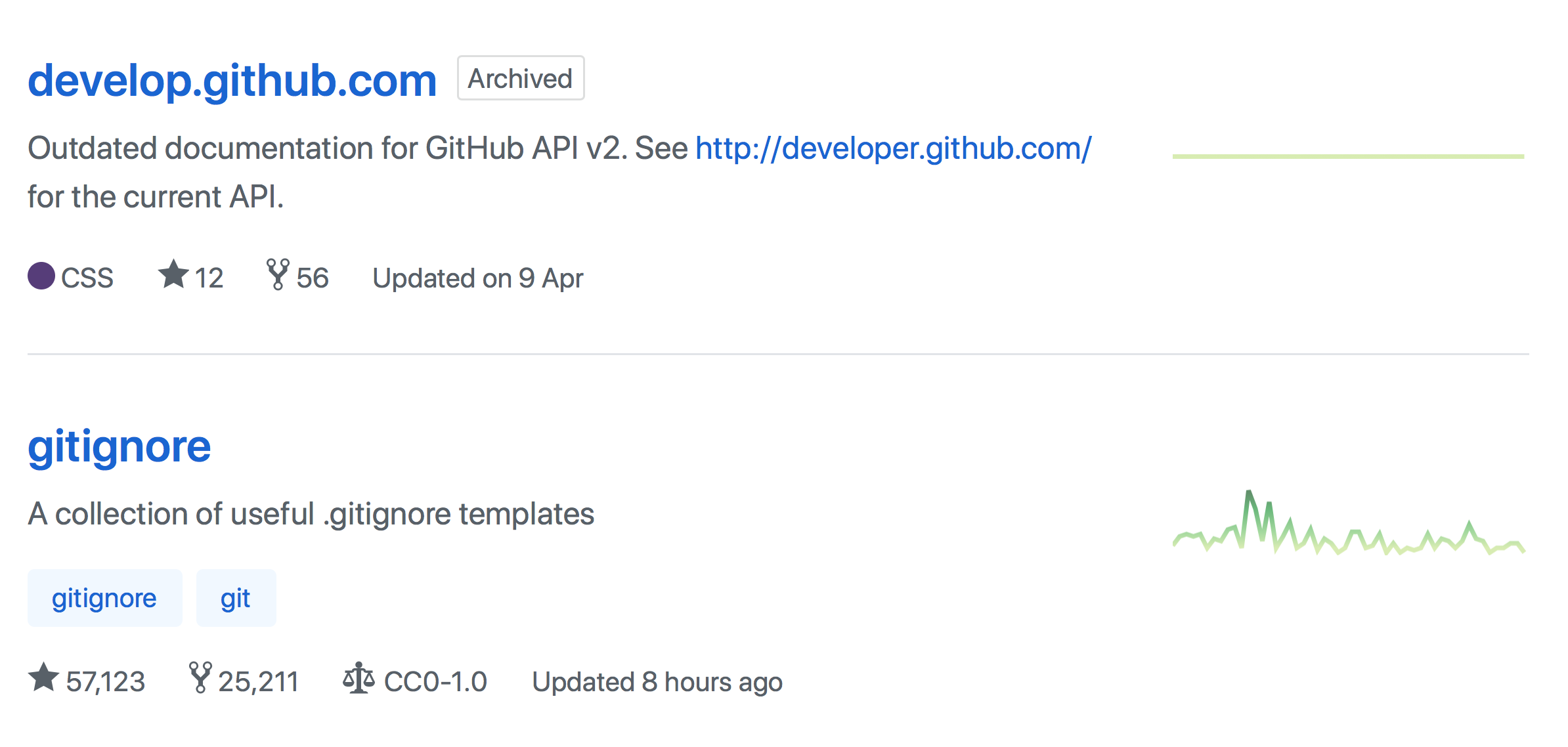Click the fork icon showing 56
The width and height of the screenshot is (1568, 747).
(x=278, y=274)
